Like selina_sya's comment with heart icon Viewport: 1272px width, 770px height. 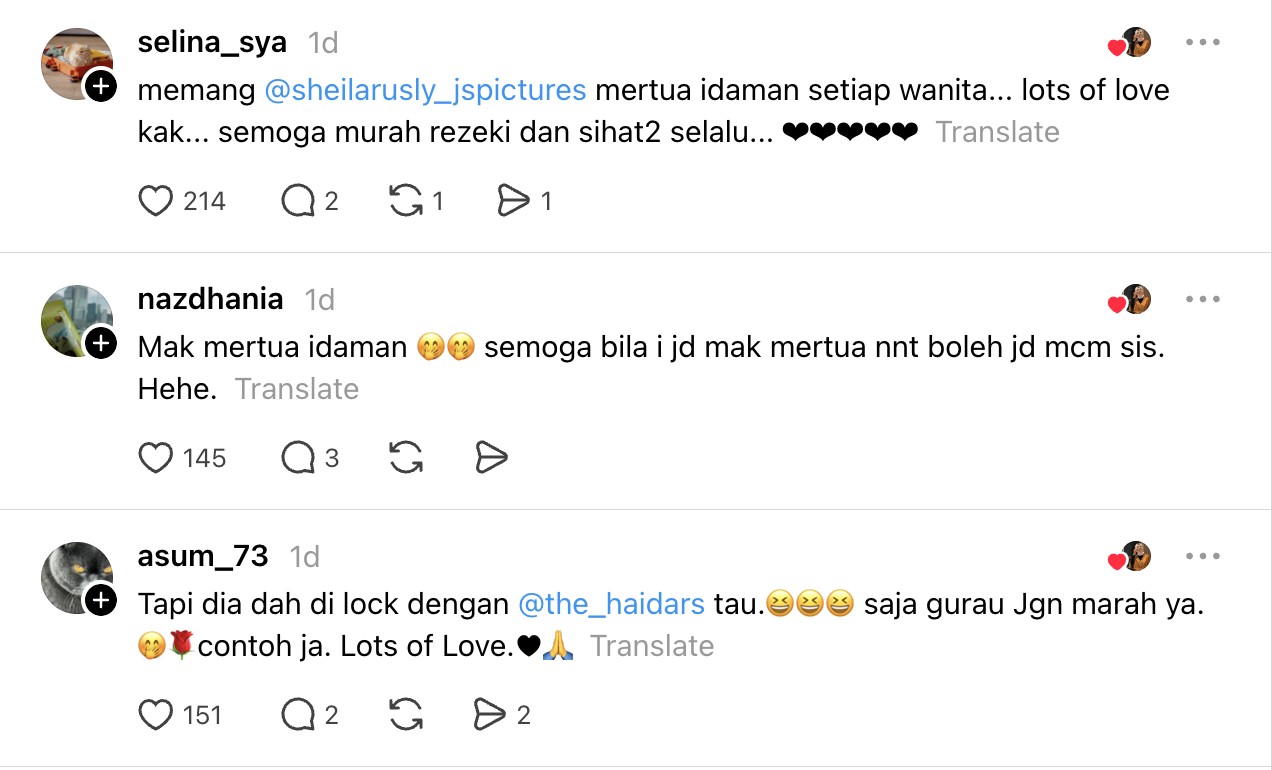(x=155, y=201)
